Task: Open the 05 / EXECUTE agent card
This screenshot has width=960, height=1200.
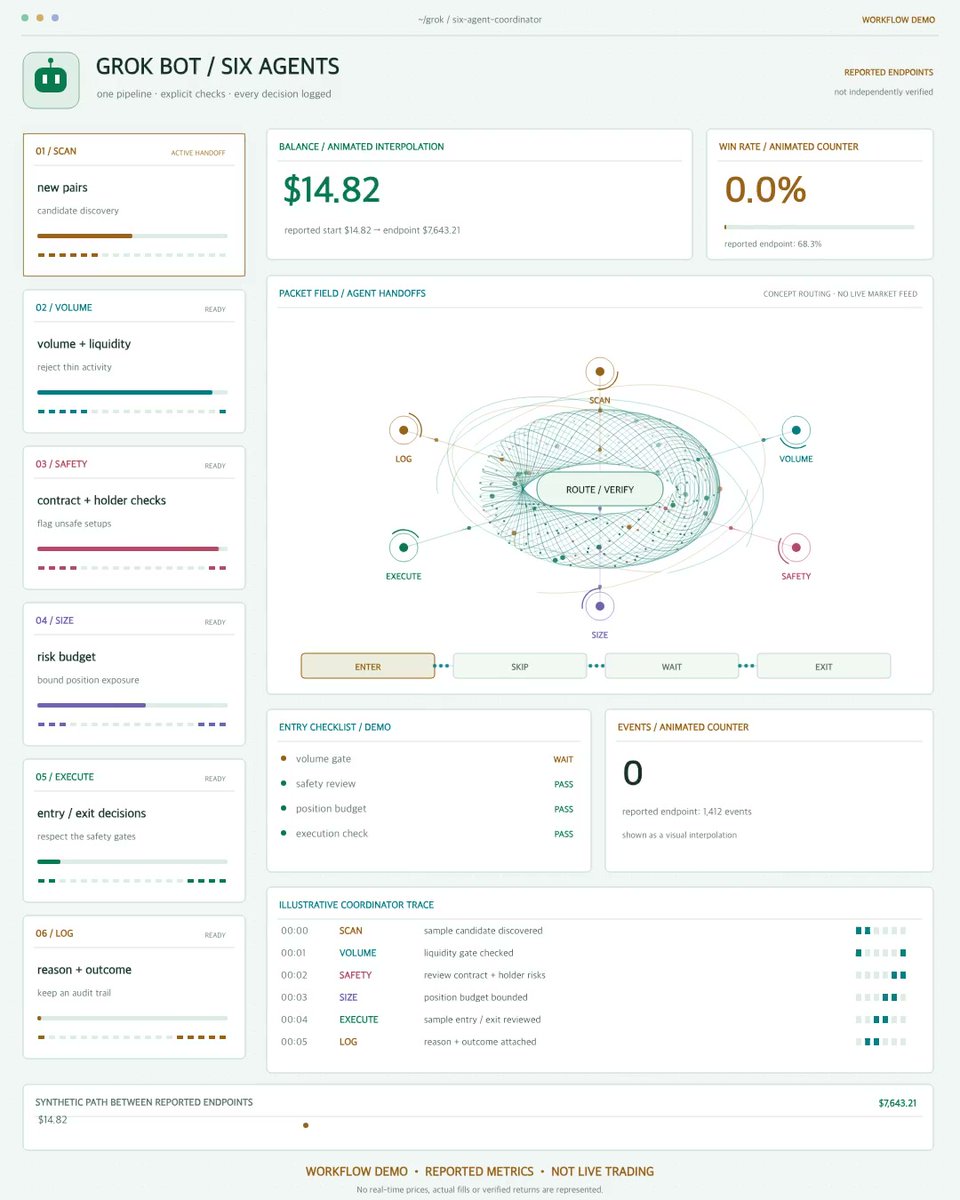Action: coord(134,830)
